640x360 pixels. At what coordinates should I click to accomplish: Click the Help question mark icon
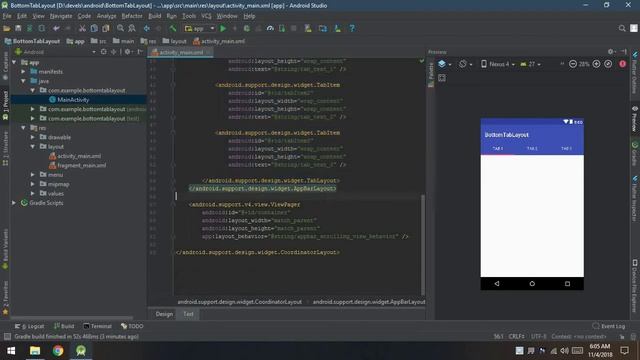352,29
